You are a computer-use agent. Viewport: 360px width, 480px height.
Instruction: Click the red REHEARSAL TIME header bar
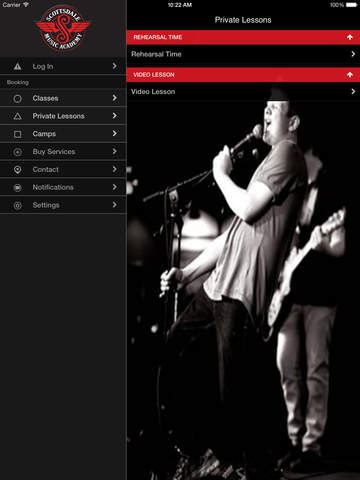243,37
